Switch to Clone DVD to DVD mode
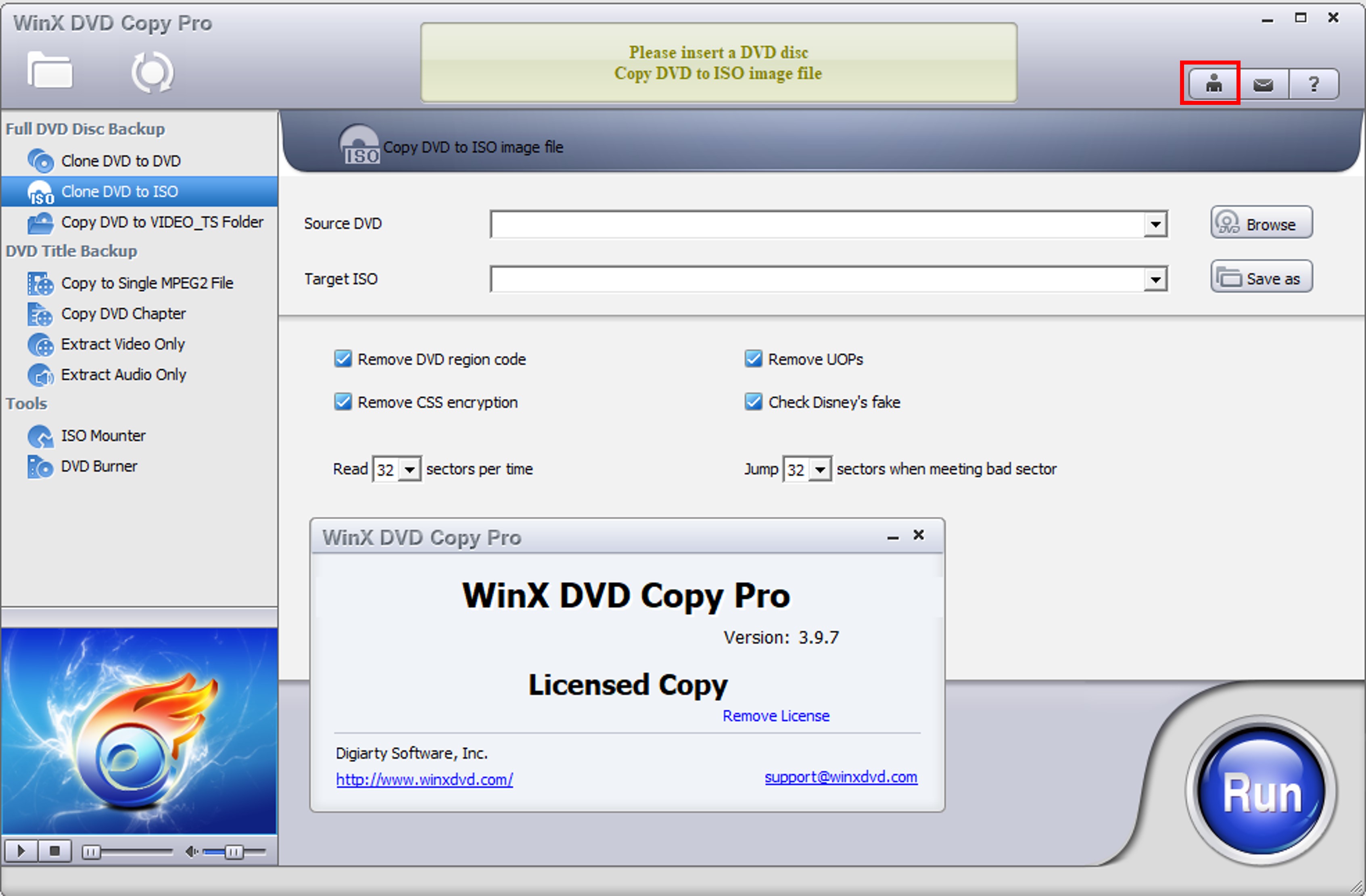 [121, 161]
